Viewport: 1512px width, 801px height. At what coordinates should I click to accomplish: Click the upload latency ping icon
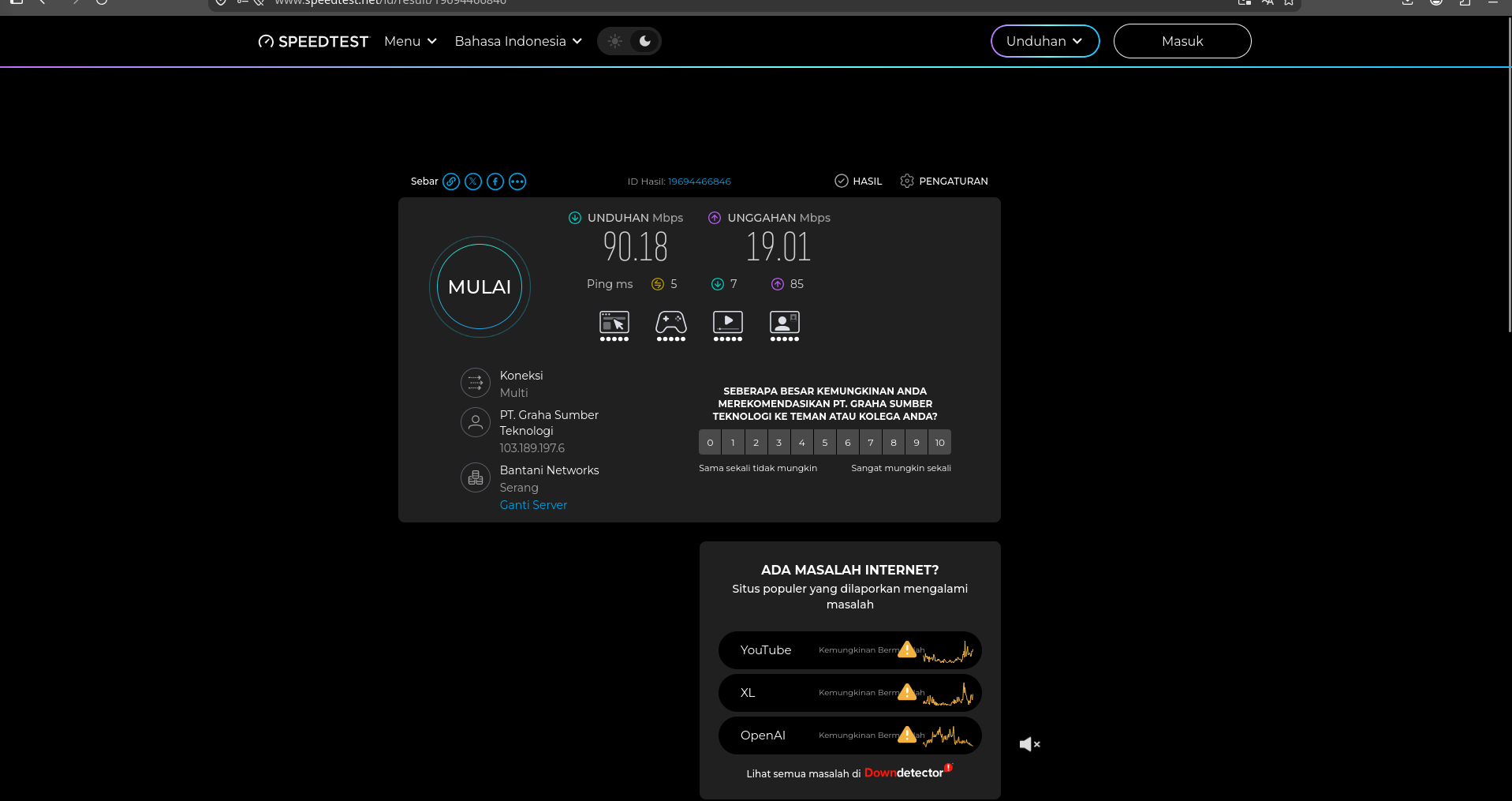point(778,284)
